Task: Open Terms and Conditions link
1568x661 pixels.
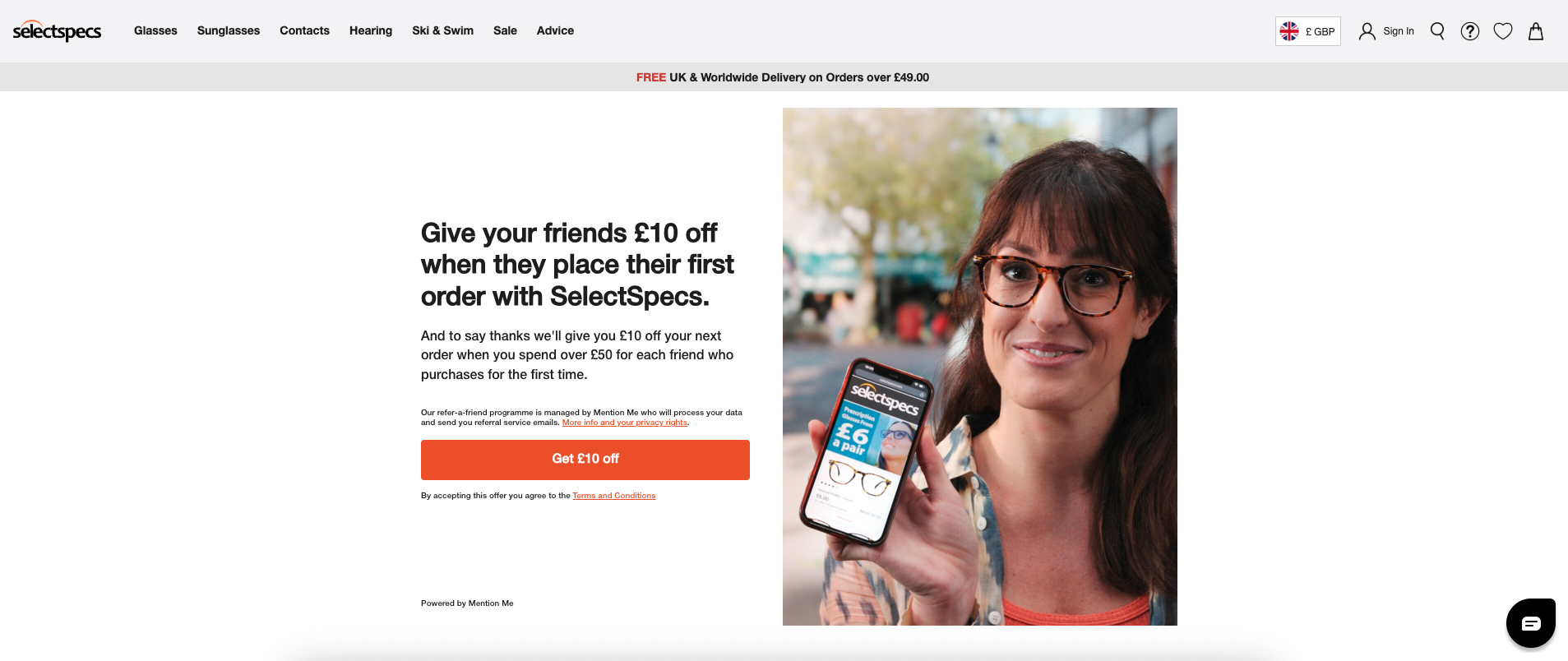Action: (614, 496)
